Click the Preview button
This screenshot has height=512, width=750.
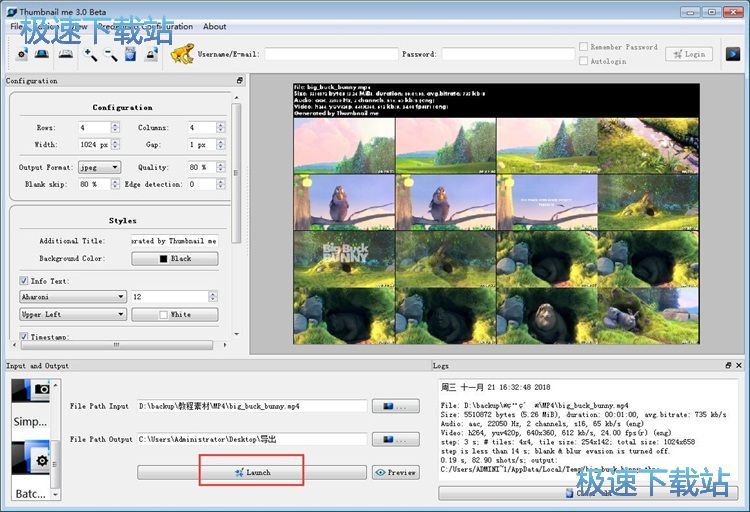pos(396,472)
